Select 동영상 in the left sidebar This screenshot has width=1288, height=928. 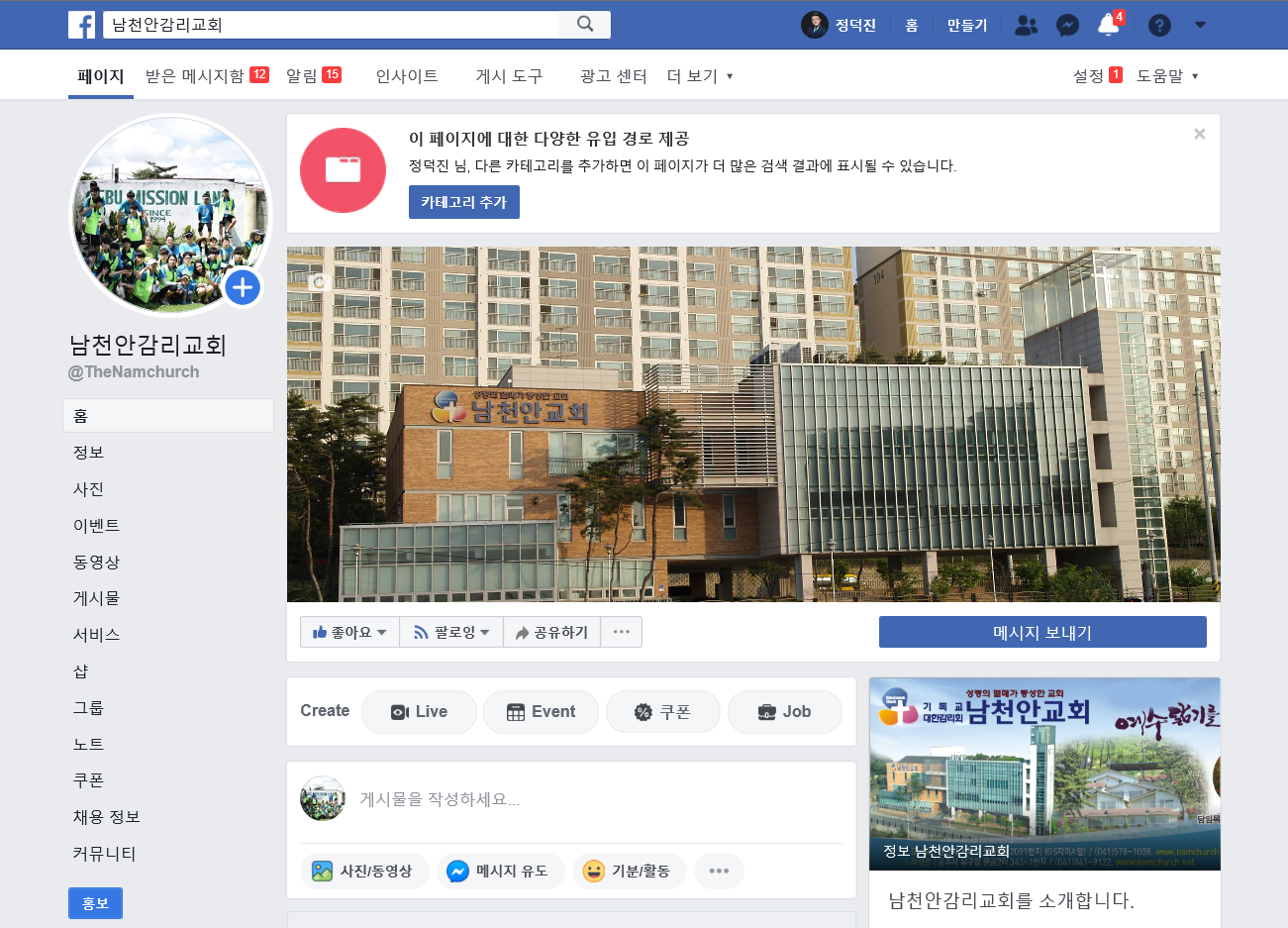[x=96, y=563]
